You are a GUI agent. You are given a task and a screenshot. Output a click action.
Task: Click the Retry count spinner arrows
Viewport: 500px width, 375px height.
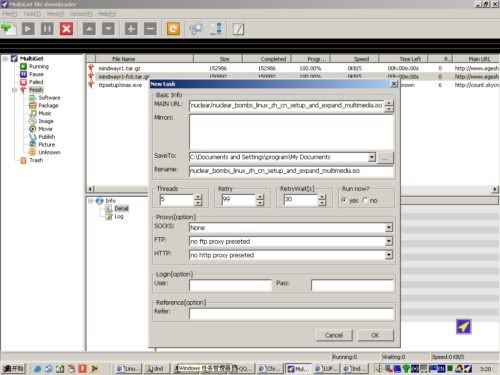(x=260, y=200)
